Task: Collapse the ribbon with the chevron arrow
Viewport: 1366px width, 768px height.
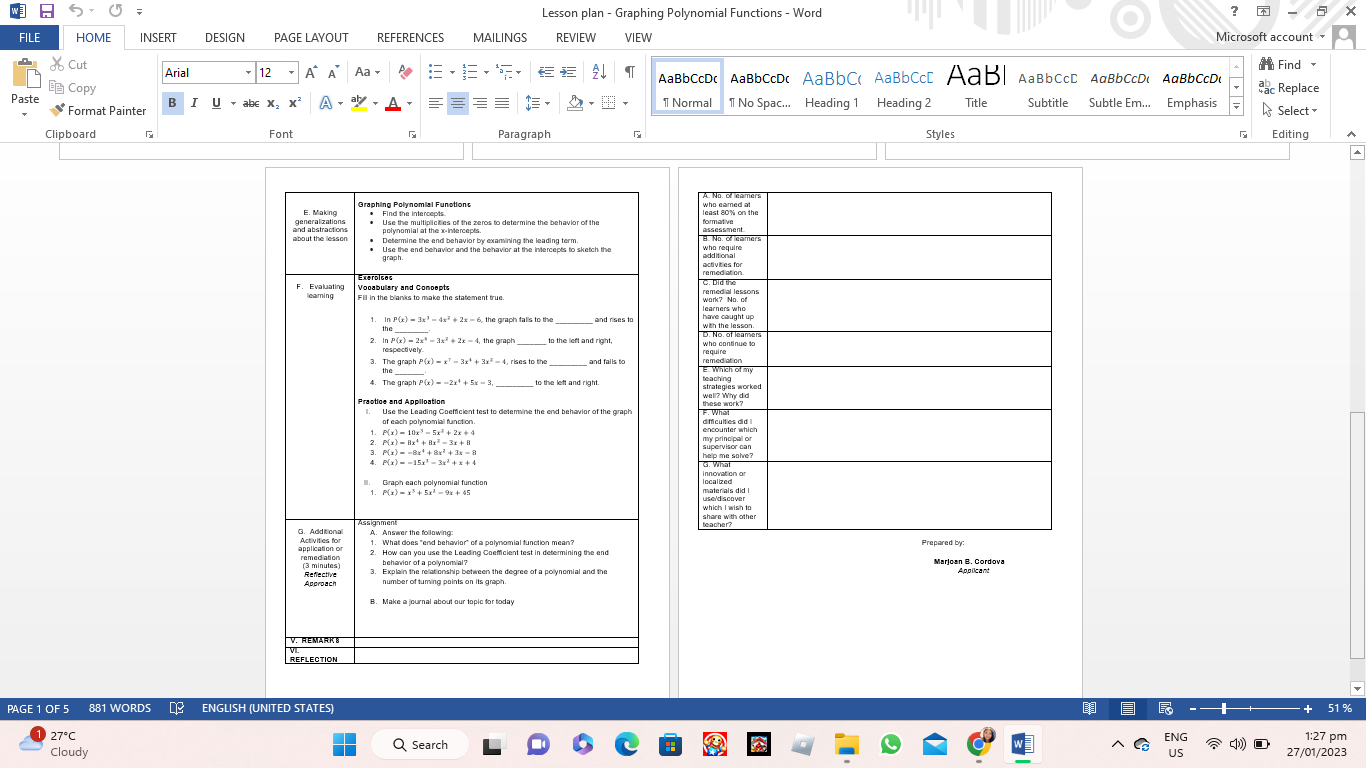Action: tap(1351, 134)
